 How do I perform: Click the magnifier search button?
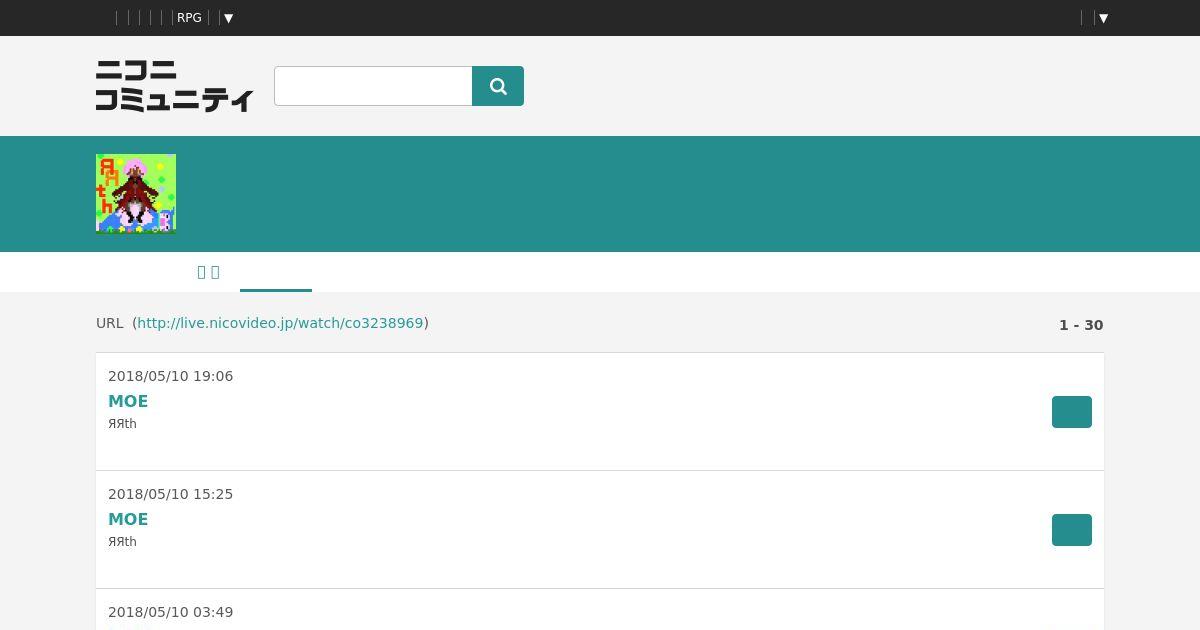point(498,86)
